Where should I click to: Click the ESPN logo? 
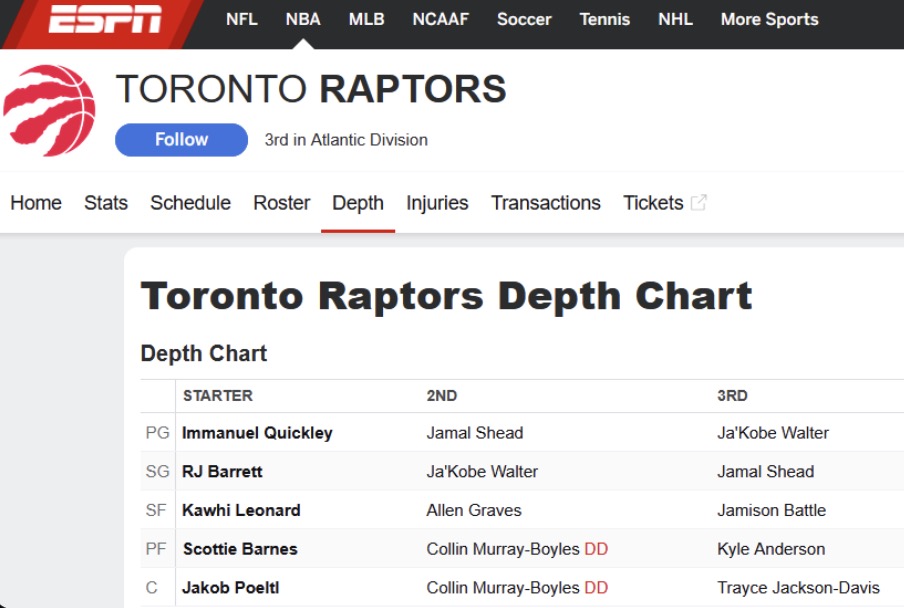click(x=104, y=19)
